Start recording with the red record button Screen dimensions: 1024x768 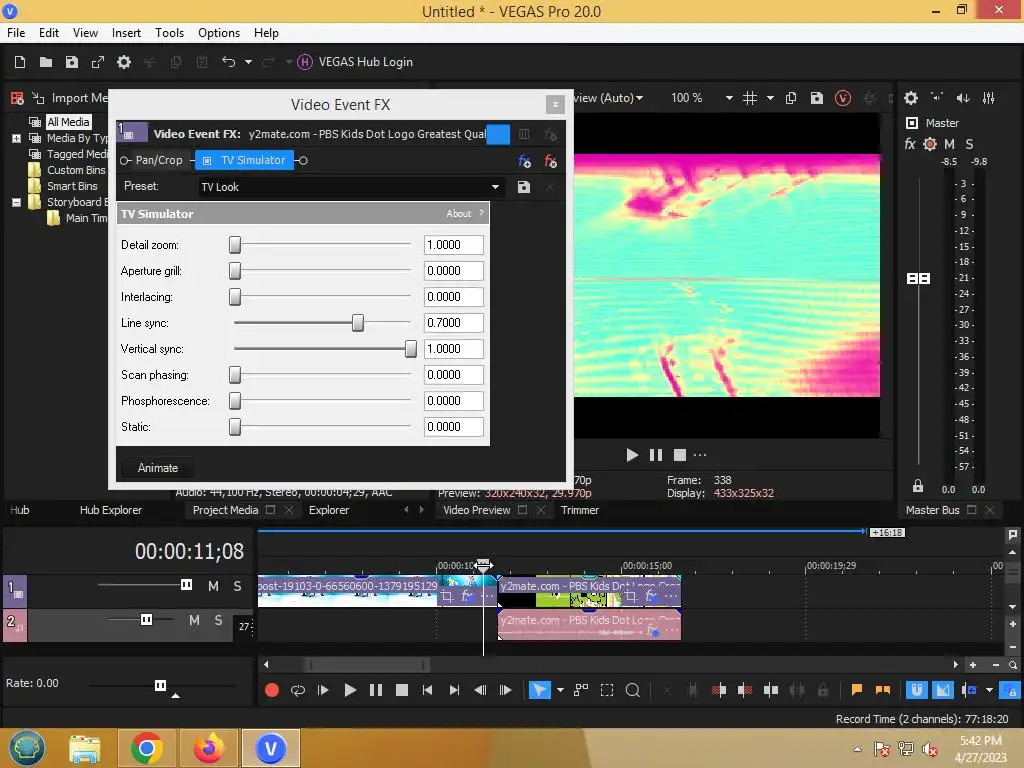click(272, 690)
